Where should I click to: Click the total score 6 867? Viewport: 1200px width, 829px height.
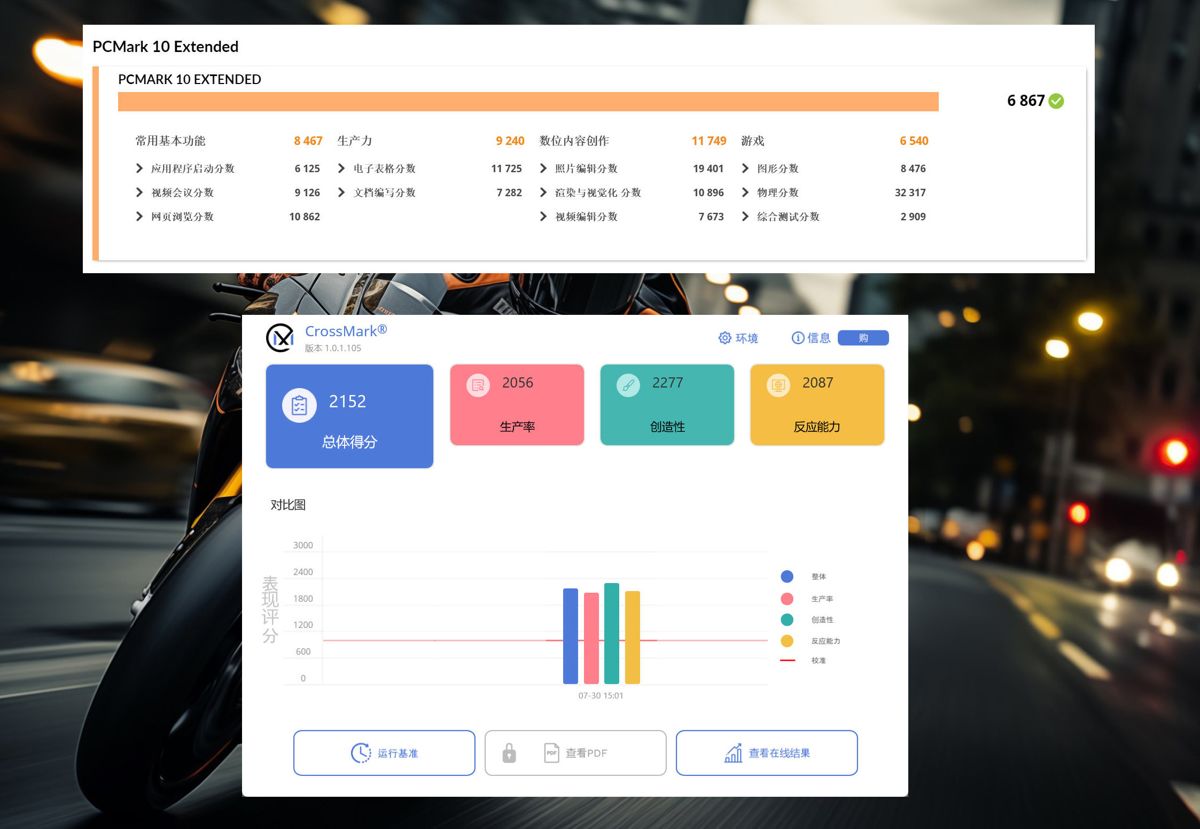pyautogui.click(x=1026, y=101)
